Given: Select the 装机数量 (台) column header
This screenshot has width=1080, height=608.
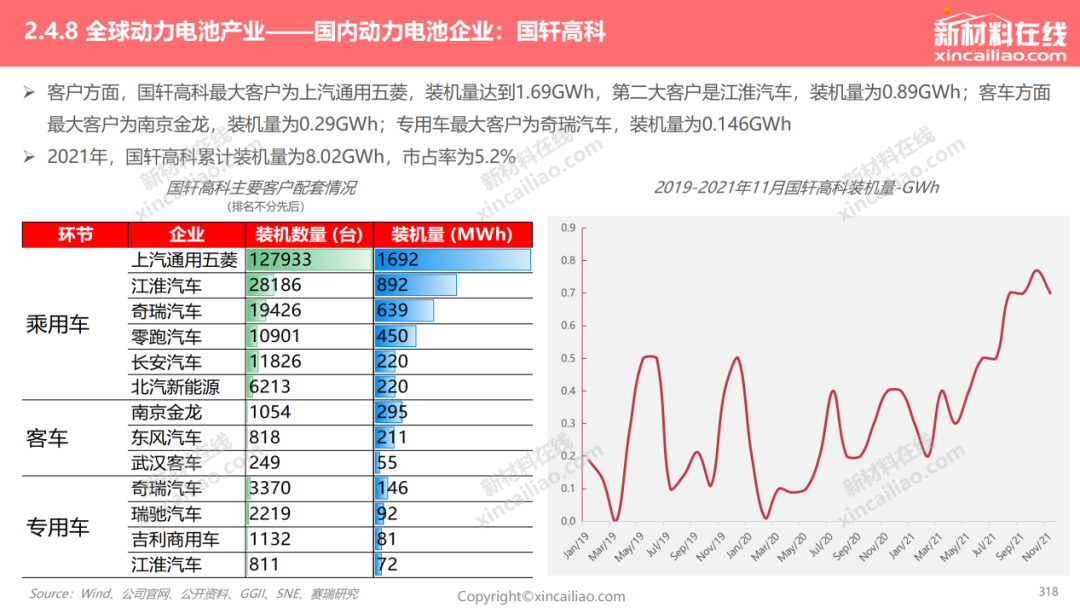Looking at the screenshot, I should (309, 235).
